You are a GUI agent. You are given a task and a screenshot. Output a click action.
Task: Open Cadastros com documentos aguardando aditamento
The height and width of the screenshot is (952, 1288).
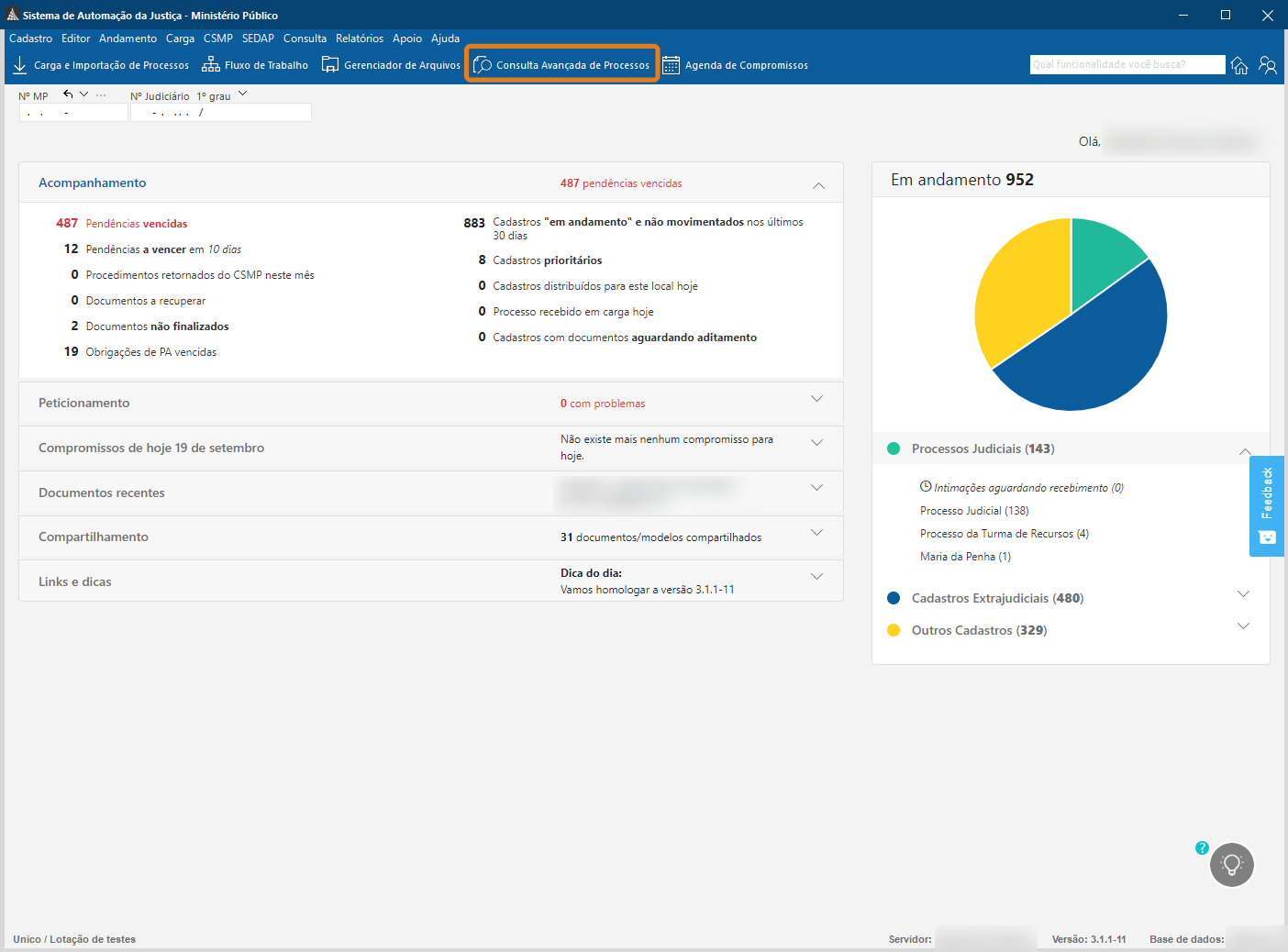tap(616, 338)
